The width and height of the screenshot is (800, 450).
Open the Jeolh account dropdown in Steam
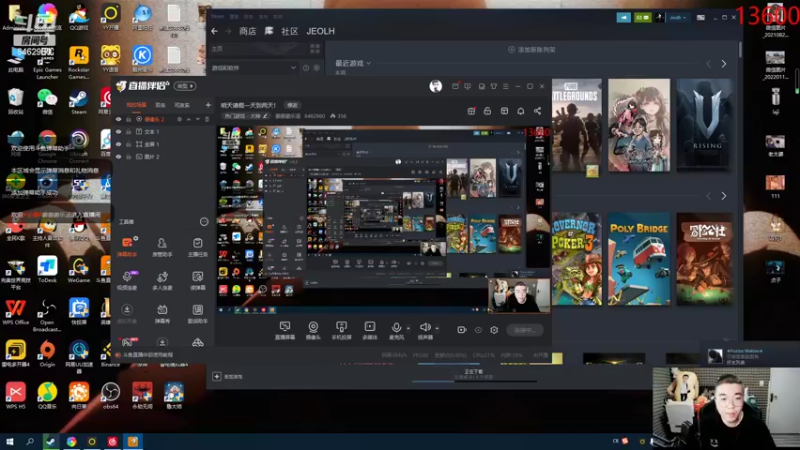pos(678,17)
